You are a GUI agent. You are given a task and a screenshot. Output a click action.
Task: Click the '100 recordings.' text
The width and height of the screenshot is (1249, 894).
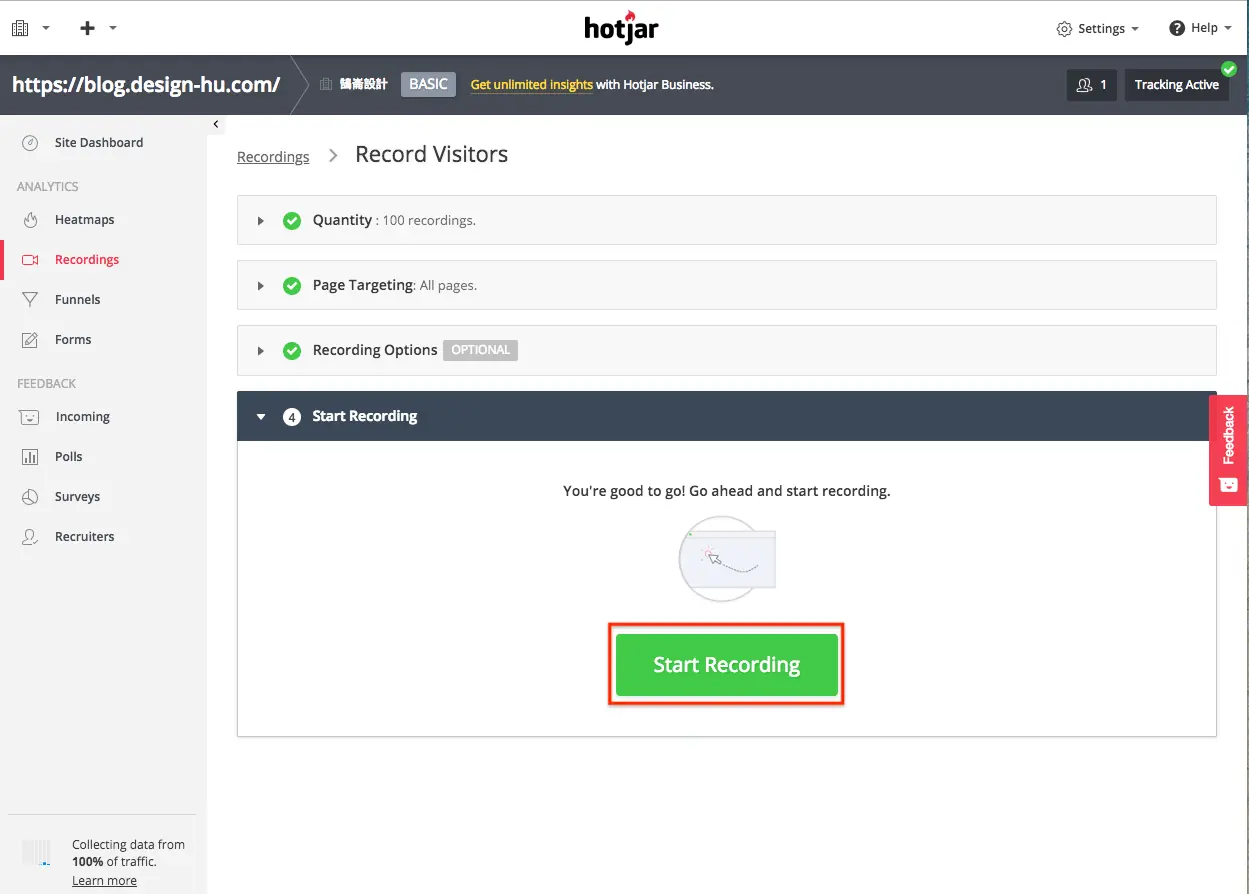(x=429, y=220)
